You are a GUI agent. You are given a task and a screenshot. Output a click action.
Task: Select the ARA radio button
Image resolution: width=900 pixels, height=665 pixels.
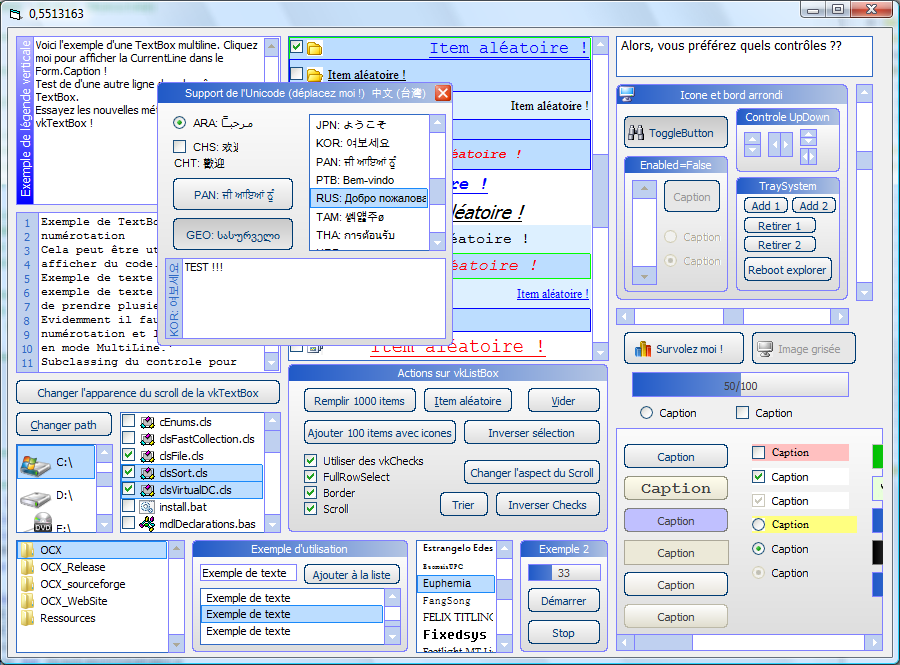pyautogui.click(x=180, y=123)
